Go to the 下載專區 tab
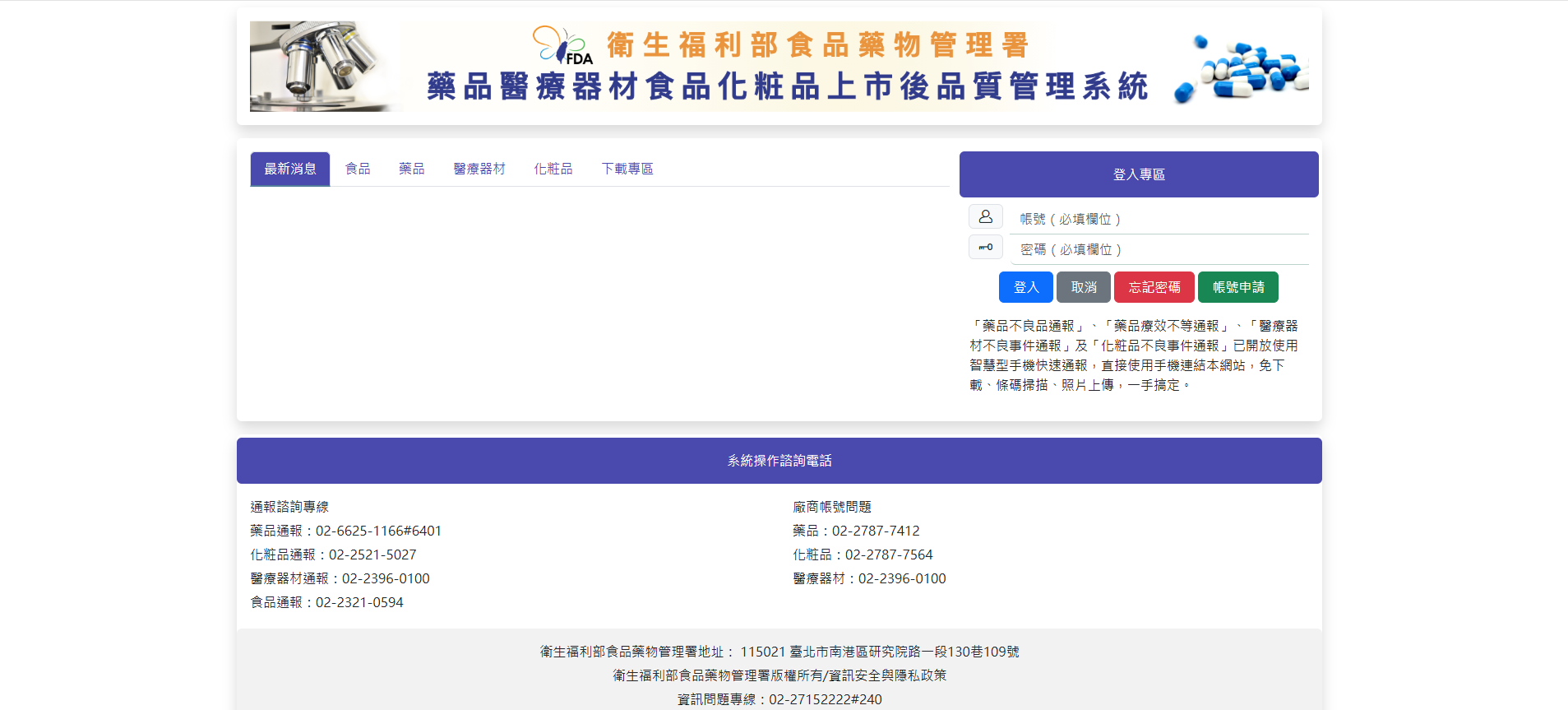Image resolution: width=1568 pixels, height=710 pixels. click(x=627, y=169)
